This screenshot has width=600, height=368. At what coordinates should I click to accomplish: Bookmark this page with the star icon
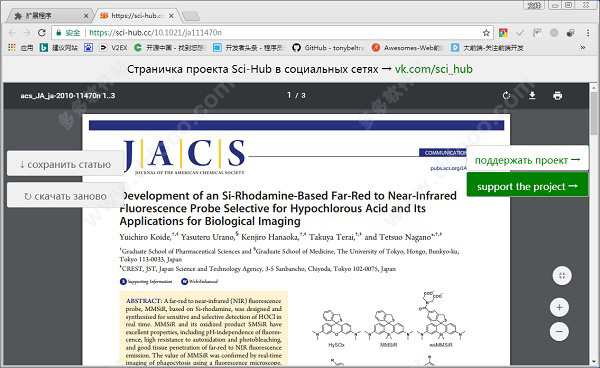coord(486,33)
